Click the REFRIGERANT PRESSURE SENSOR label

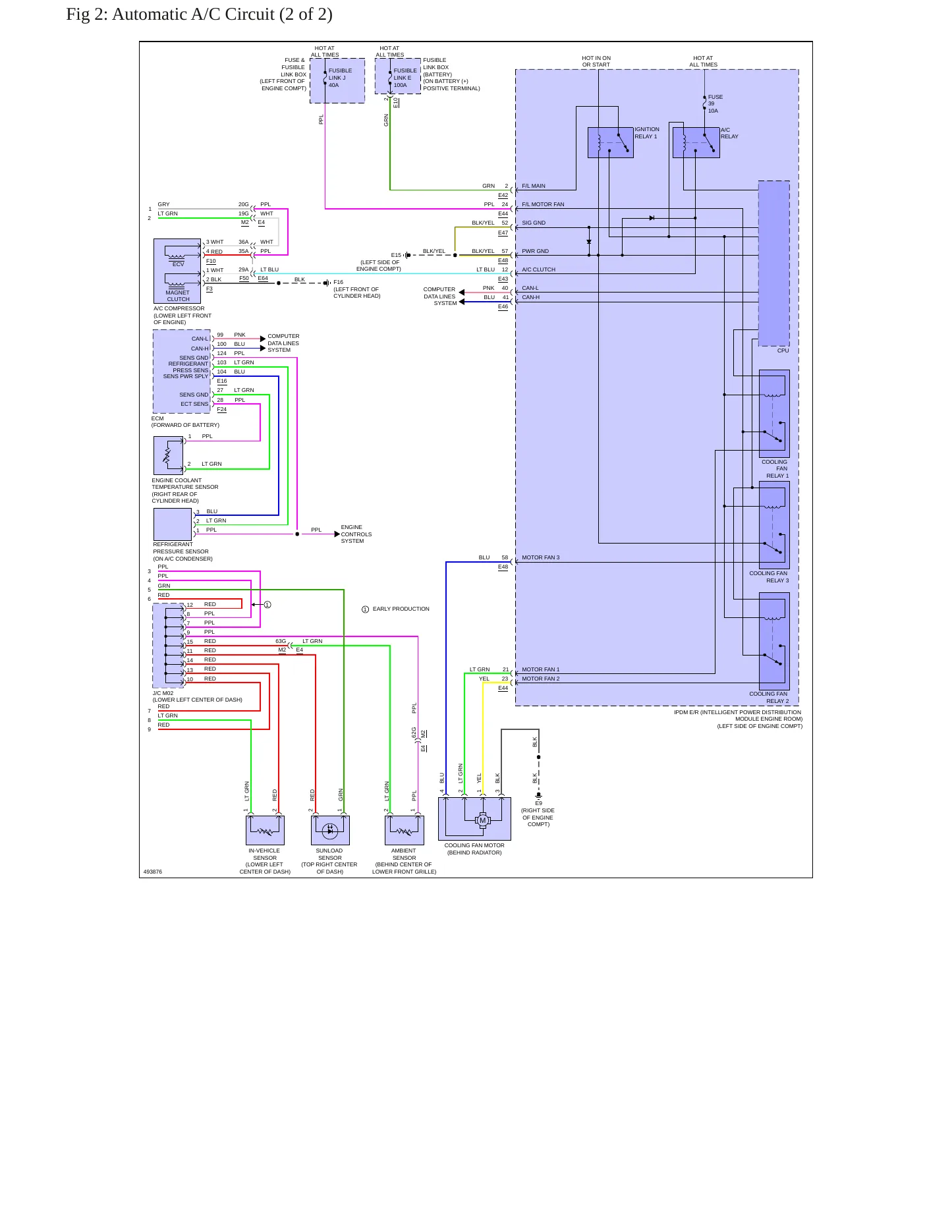click(x=182, y=551)
